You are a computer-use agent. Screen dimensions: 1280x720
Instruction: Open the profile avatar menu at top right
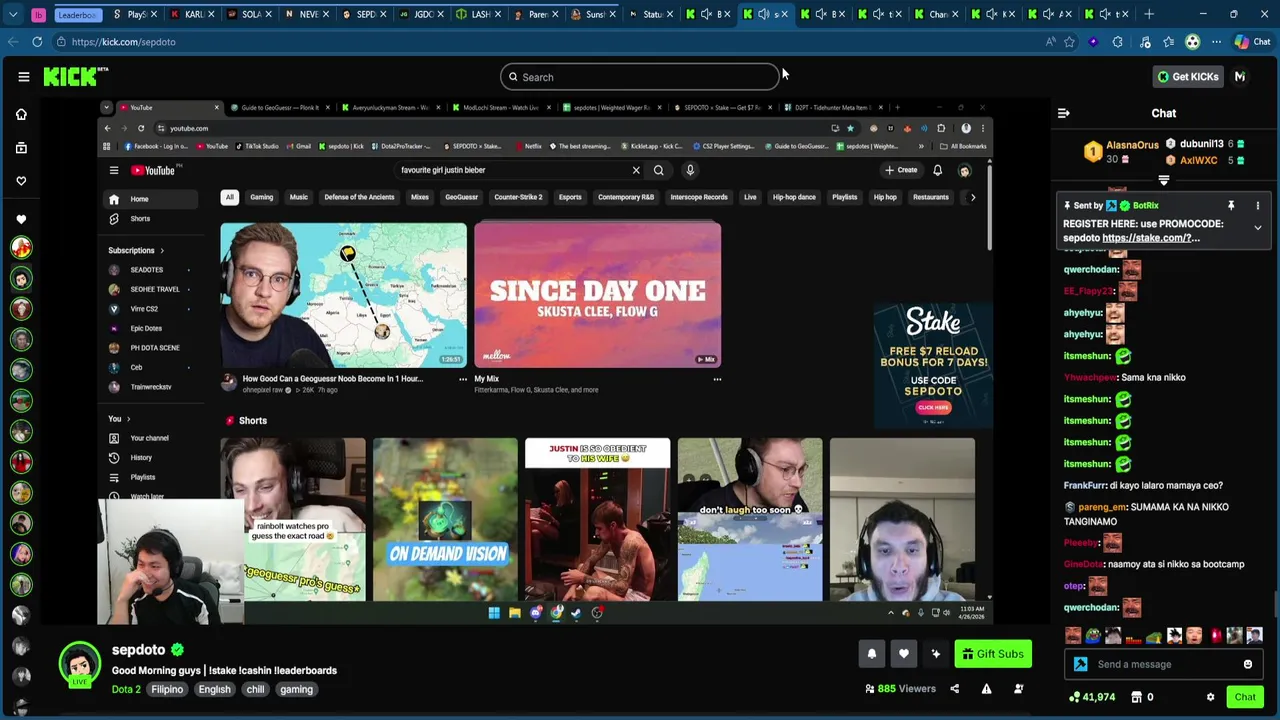1240,77
